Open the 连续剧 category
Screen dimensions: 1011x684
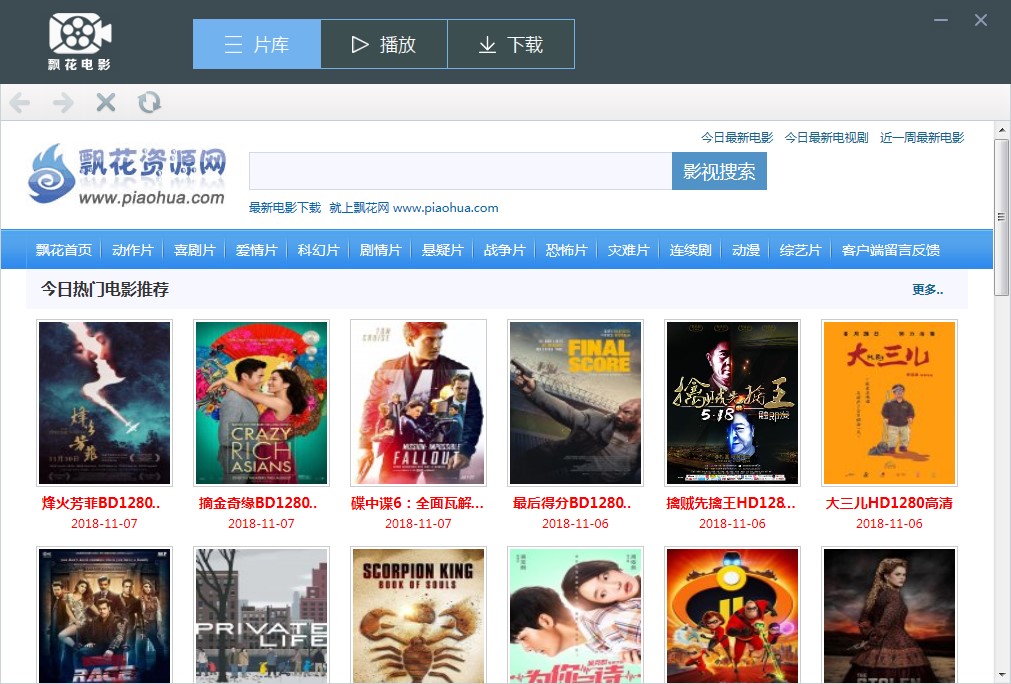tap(690, 250)
